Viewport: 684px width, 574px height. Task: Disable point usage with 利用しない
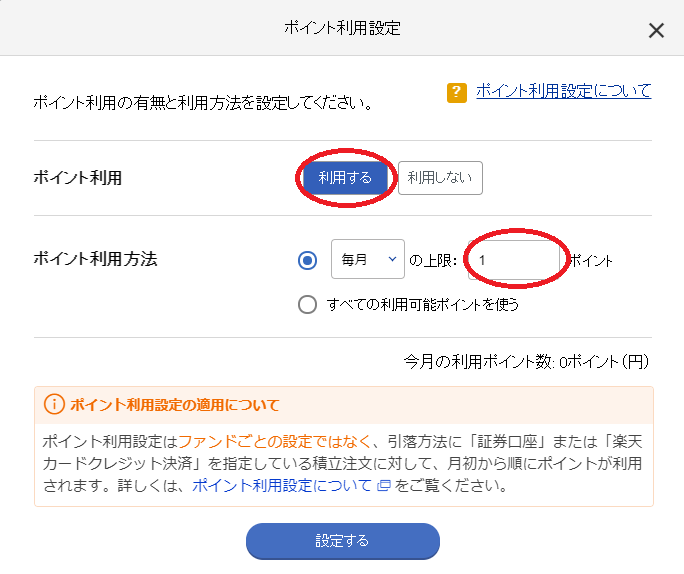(x=440, y=178)
